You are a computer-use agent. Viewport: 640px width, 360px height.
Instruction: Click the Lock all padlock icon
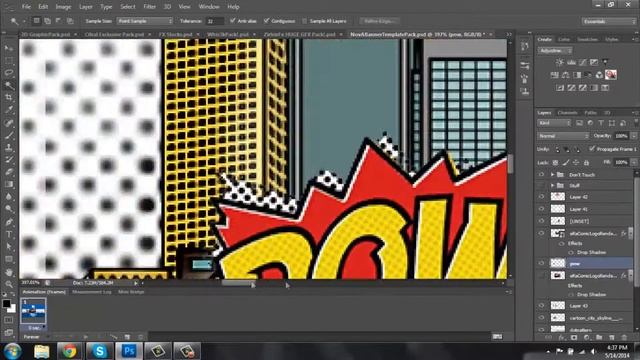pyautogui.click(x=587, y=162)
